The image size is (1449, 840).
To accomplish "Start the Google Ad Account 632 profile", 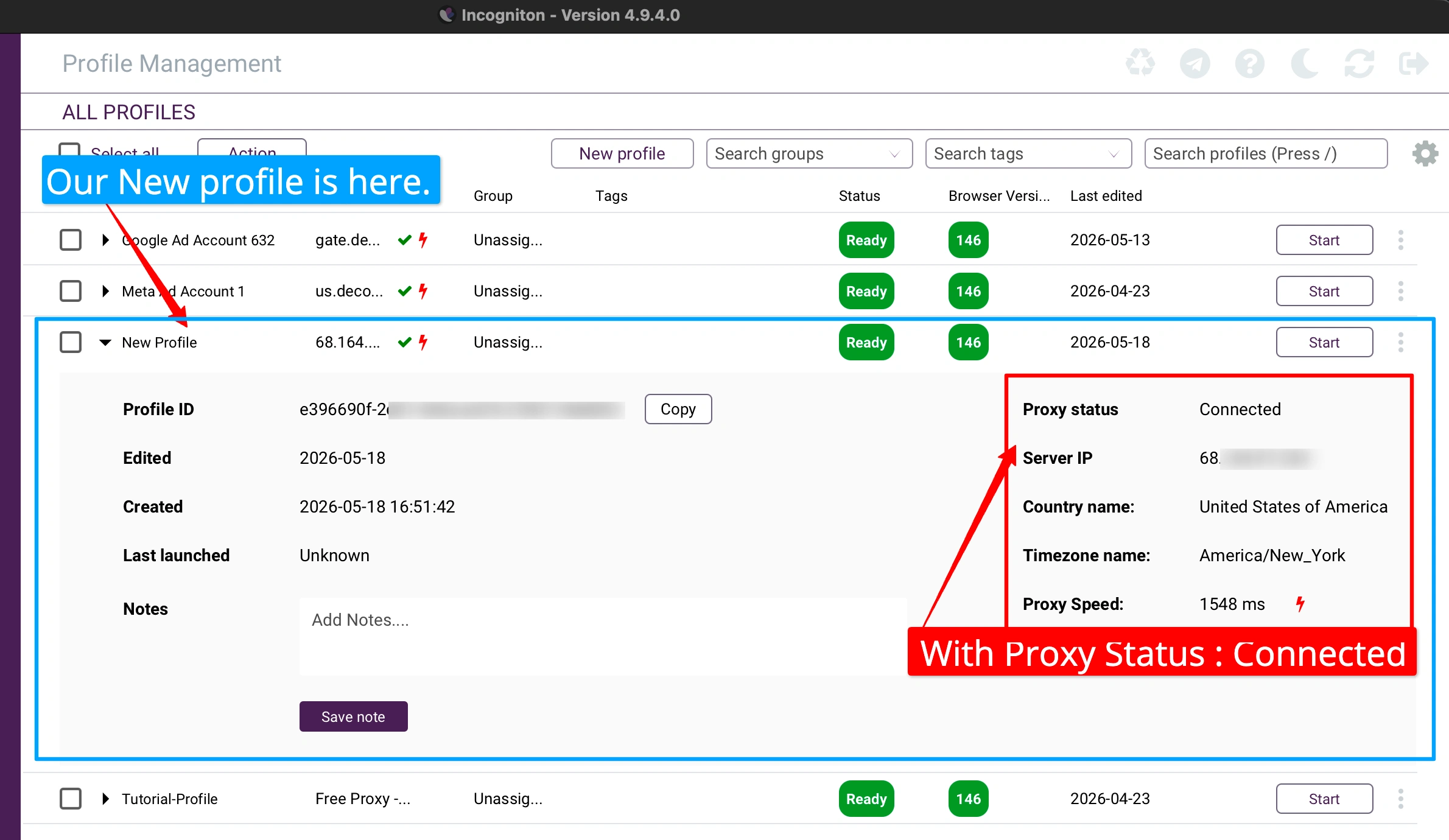I will pos(1324,240).
